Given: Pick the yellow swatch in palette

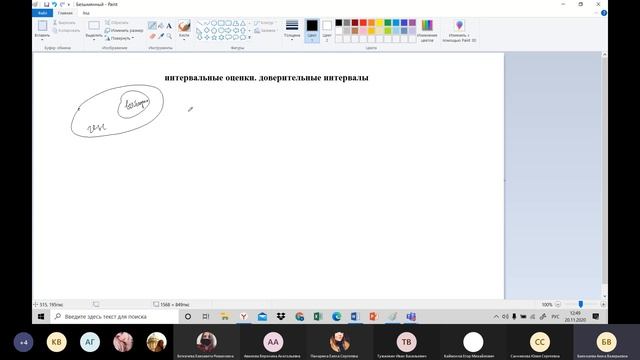Looking at the screenshot, I should click(x=380, y=23).
